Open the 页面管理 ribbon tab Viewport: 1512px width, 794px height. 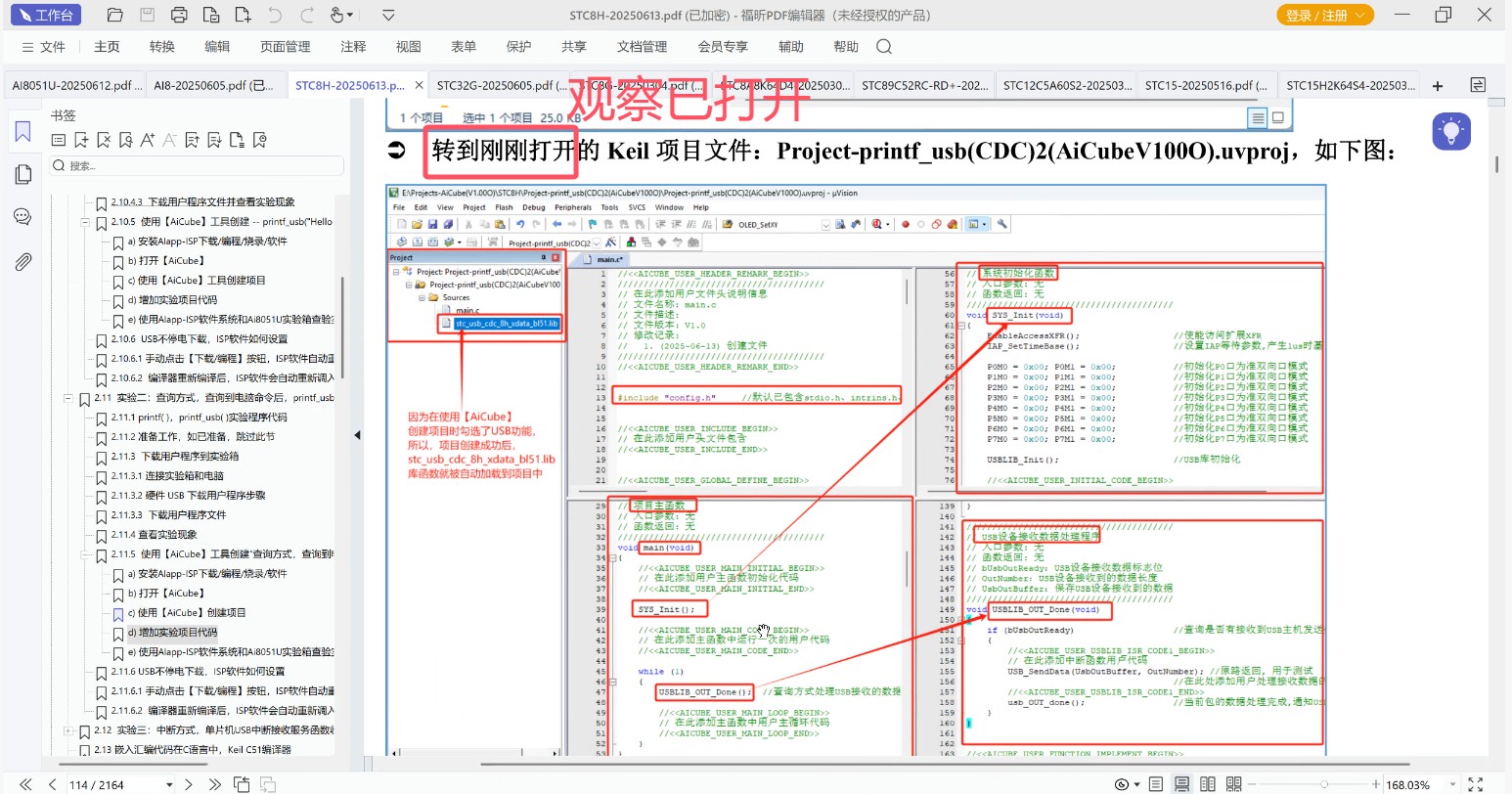[x=286, y=46]
